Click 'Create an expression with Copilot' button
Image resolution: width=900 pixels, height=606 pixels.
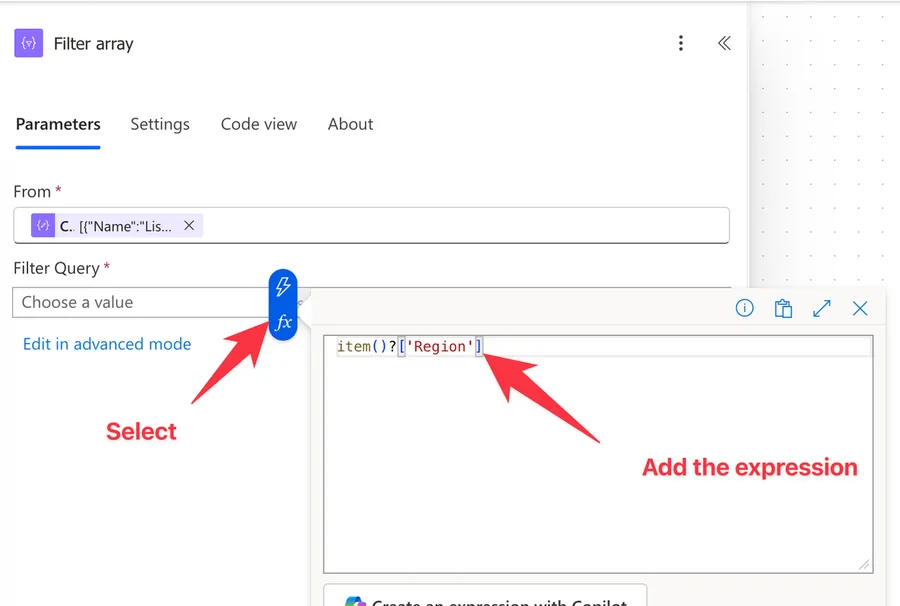(x=486, y=598)
